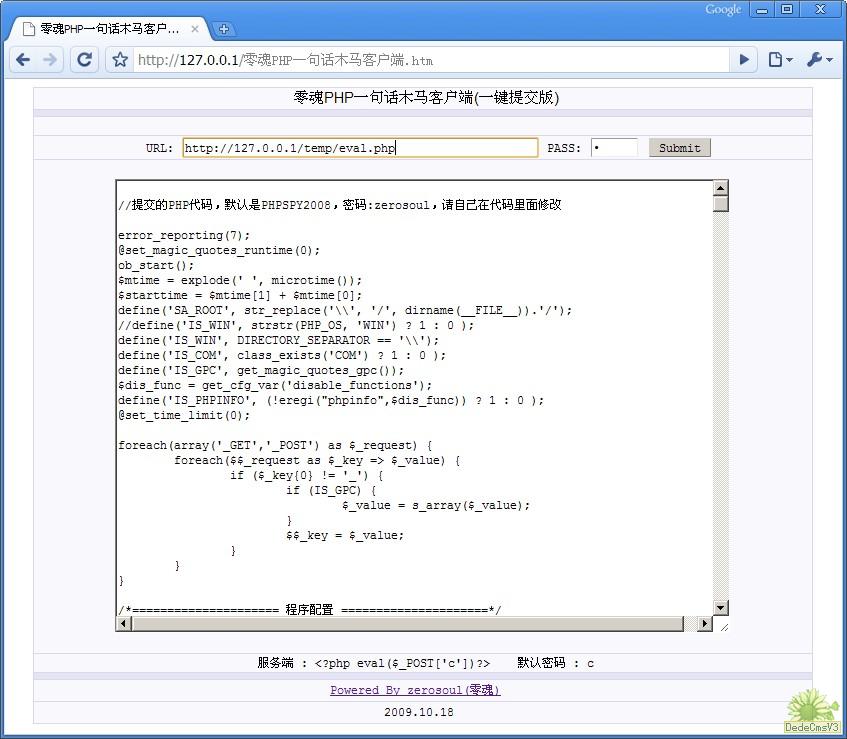The image size is (847, 739).
Task: Click the 程序配置 comment line
Action: pos(310,609)
